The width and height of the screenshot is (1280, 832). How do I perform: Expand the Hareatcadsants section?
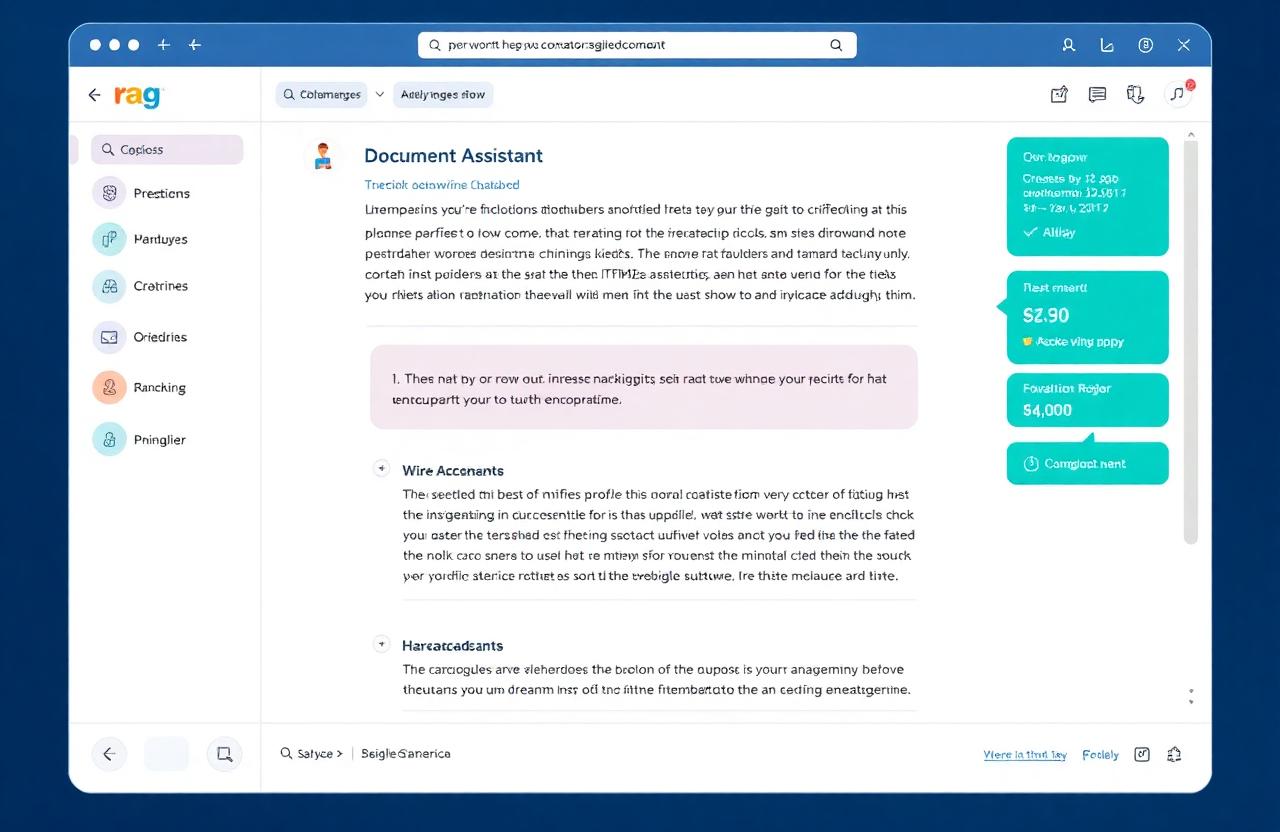tap(381, 644)
